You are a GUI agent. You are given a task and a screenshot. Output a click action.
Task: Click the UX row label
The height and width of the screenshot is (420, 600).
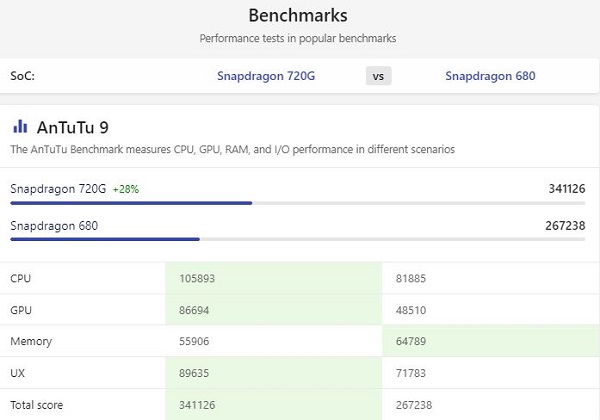(18, 373)
